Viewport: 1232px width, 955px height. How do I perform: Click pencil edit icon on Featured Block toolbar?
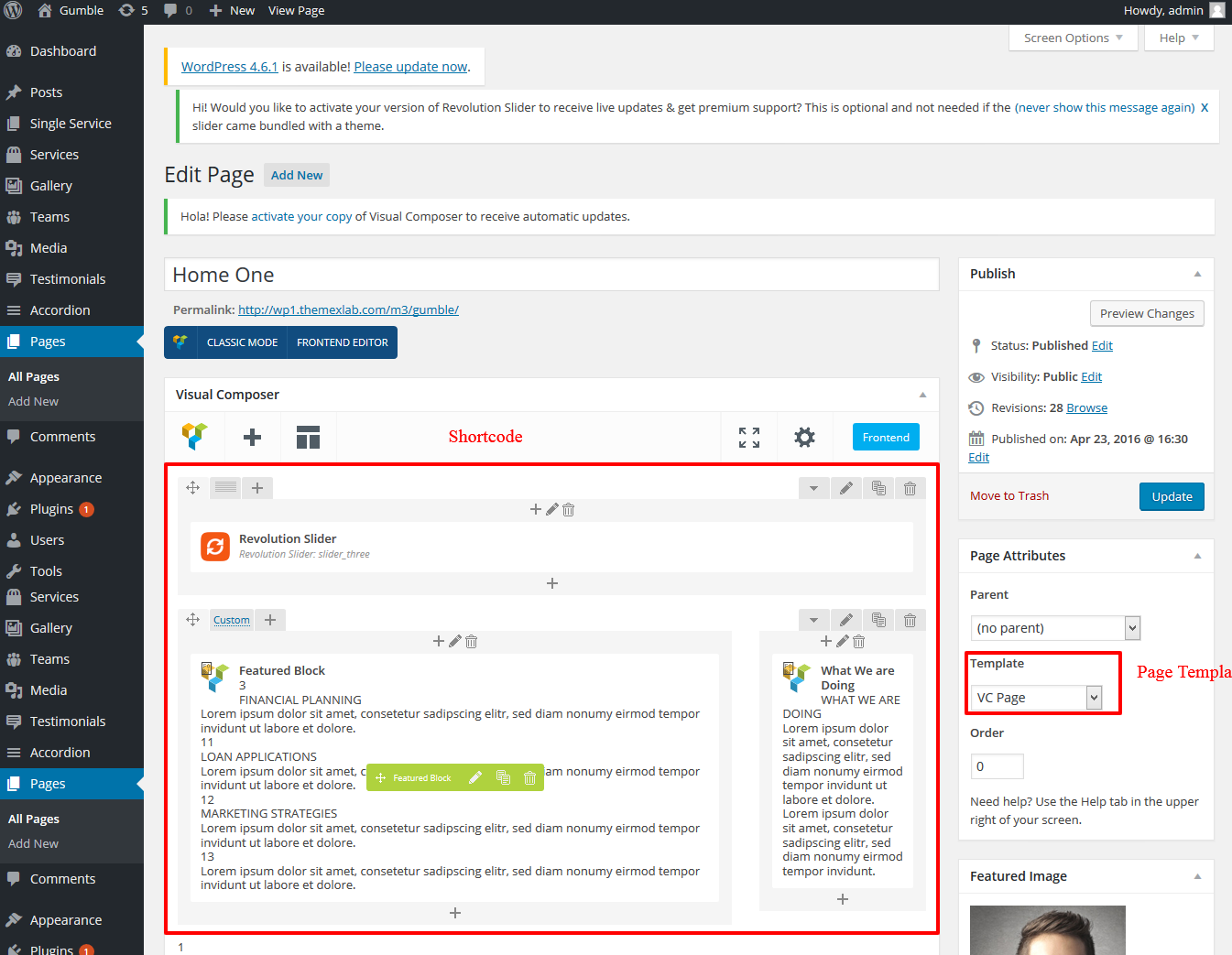475,778
